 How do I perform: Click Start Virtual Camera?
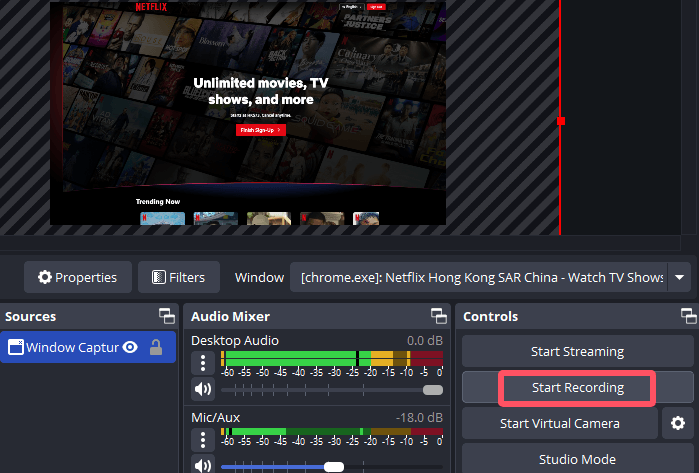(559, 423)
